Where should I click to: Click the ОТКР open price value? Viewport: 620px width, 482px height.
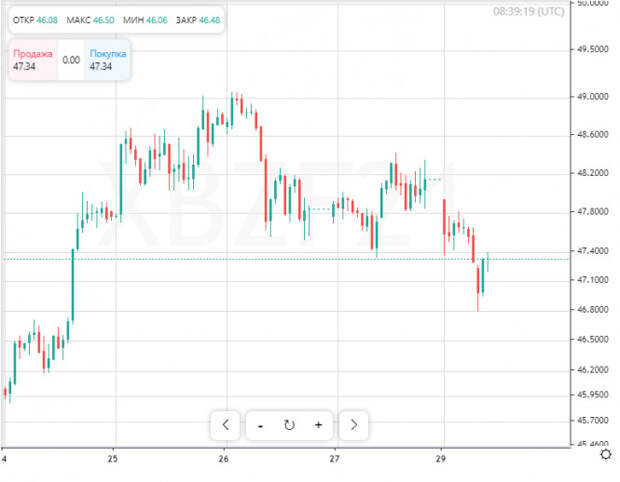tap(47, 20)
